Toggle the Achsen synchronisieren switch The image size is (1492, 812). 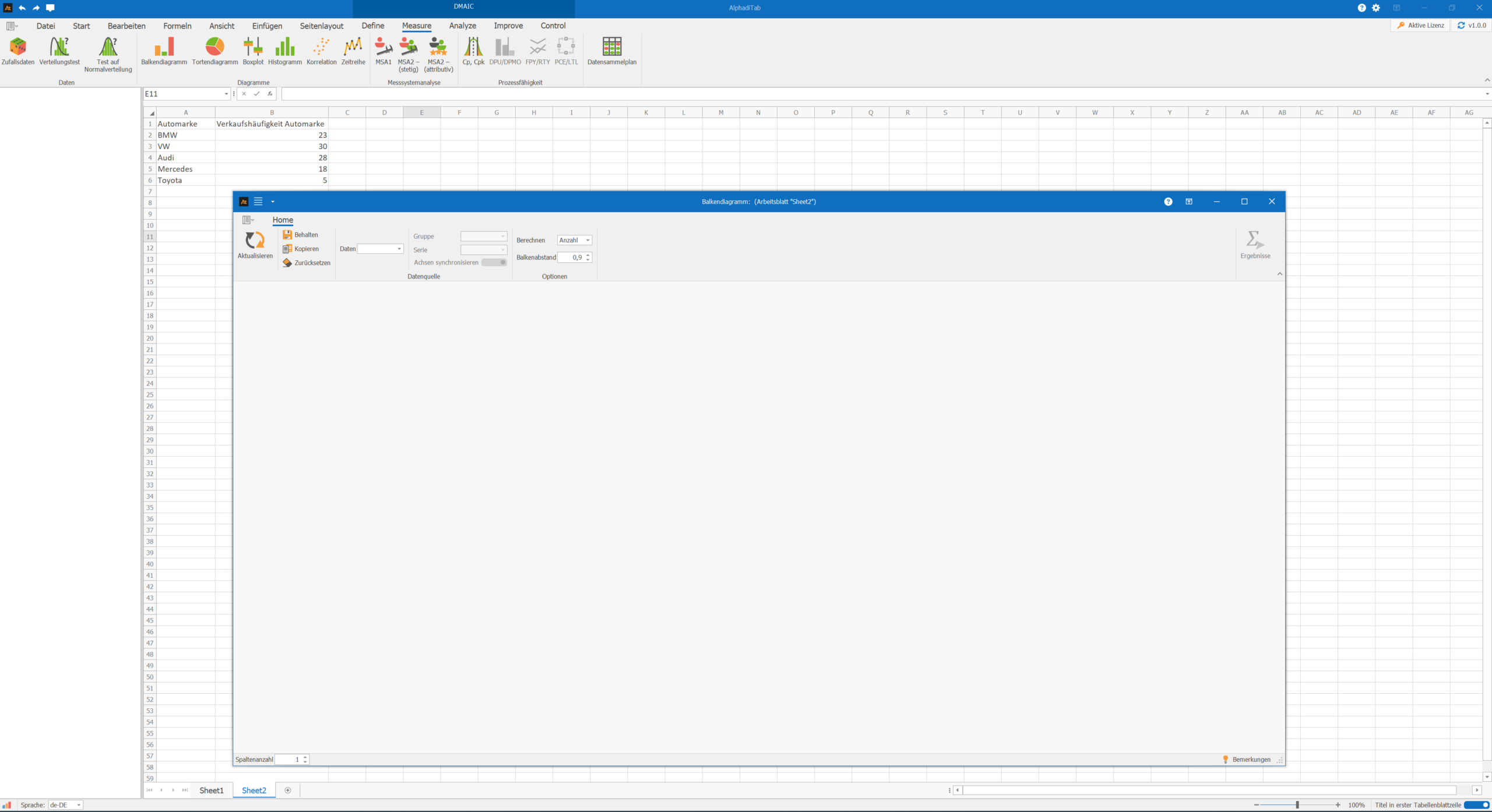(x=494, y=263)
